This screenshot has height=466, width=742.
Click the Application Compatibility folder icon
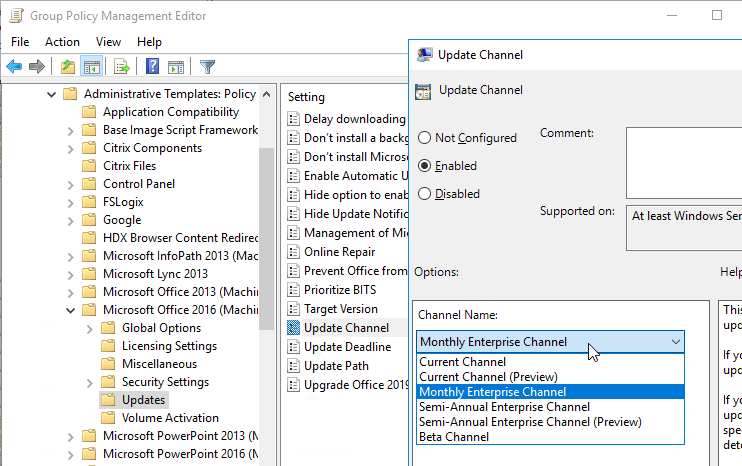point(89,112)
